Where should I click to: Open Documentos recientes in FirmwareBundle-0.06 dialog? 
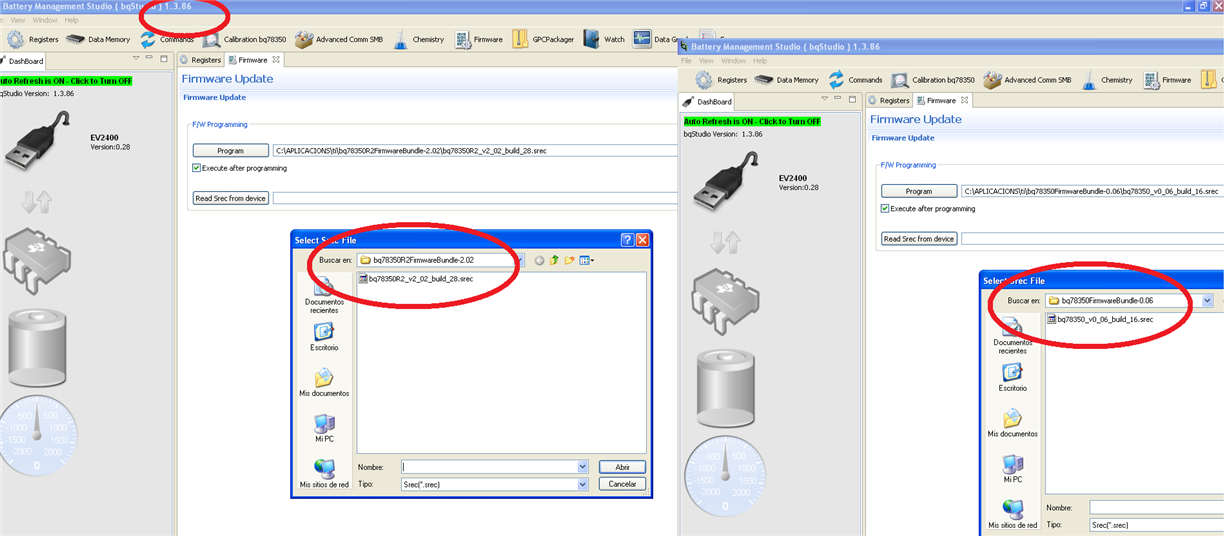click(x=1012, y=336)
